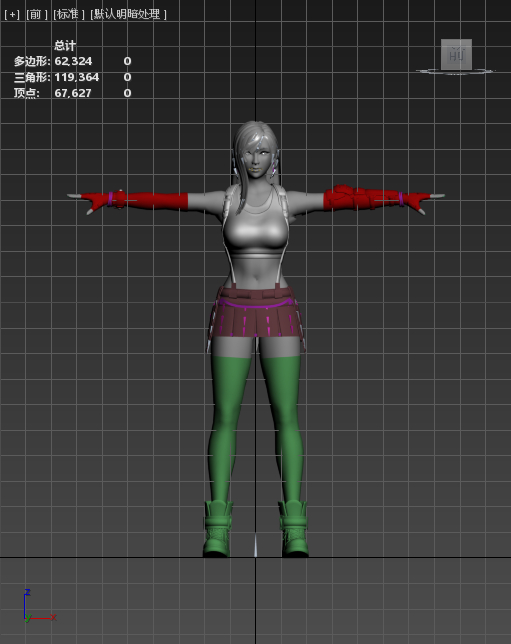
Task: Click the 顶点 vertex count value 67,627
Action: pos(73,93)
